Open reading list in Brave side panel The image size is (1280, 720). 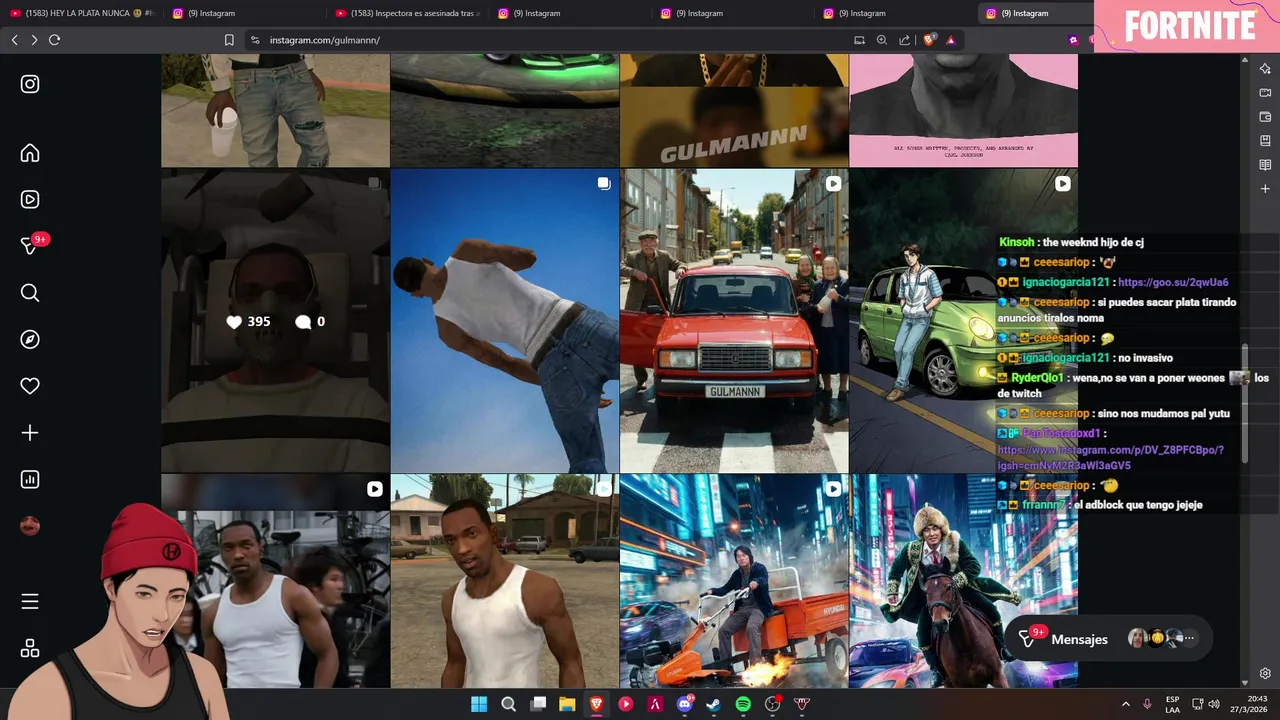point(1265,164)
